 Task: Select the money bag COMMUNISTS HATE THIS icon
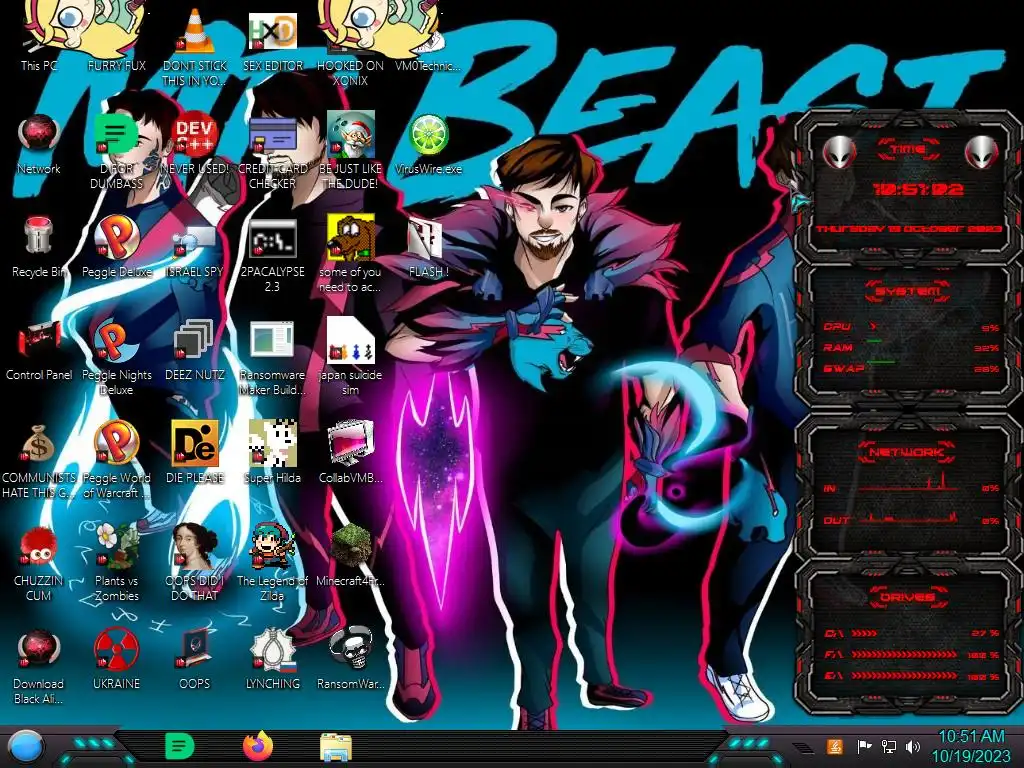(39, 444)
